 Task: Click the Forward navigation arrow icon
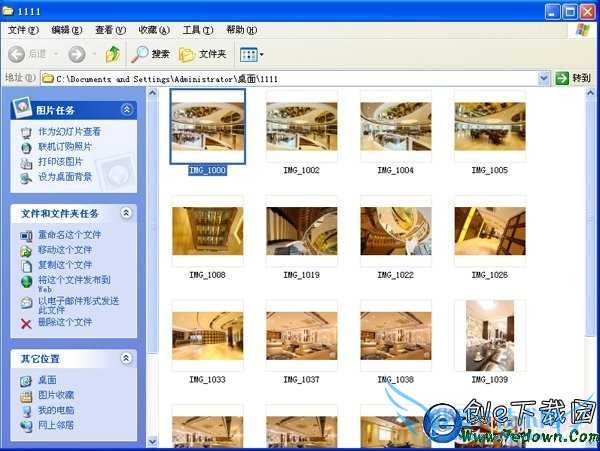point(77,54)
